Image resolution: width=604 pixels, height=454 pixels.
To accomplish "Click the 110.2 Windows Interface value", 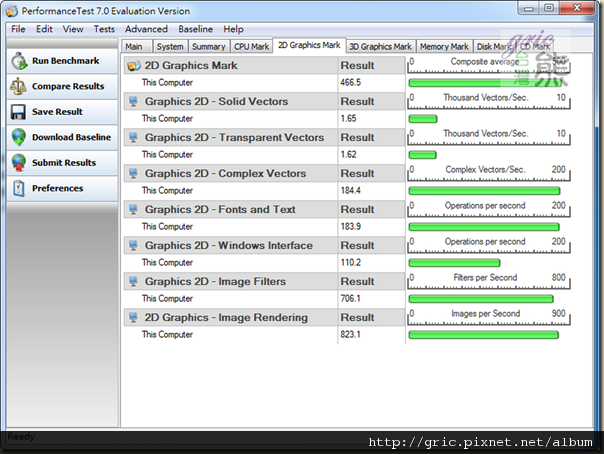I will click(351, 263).
